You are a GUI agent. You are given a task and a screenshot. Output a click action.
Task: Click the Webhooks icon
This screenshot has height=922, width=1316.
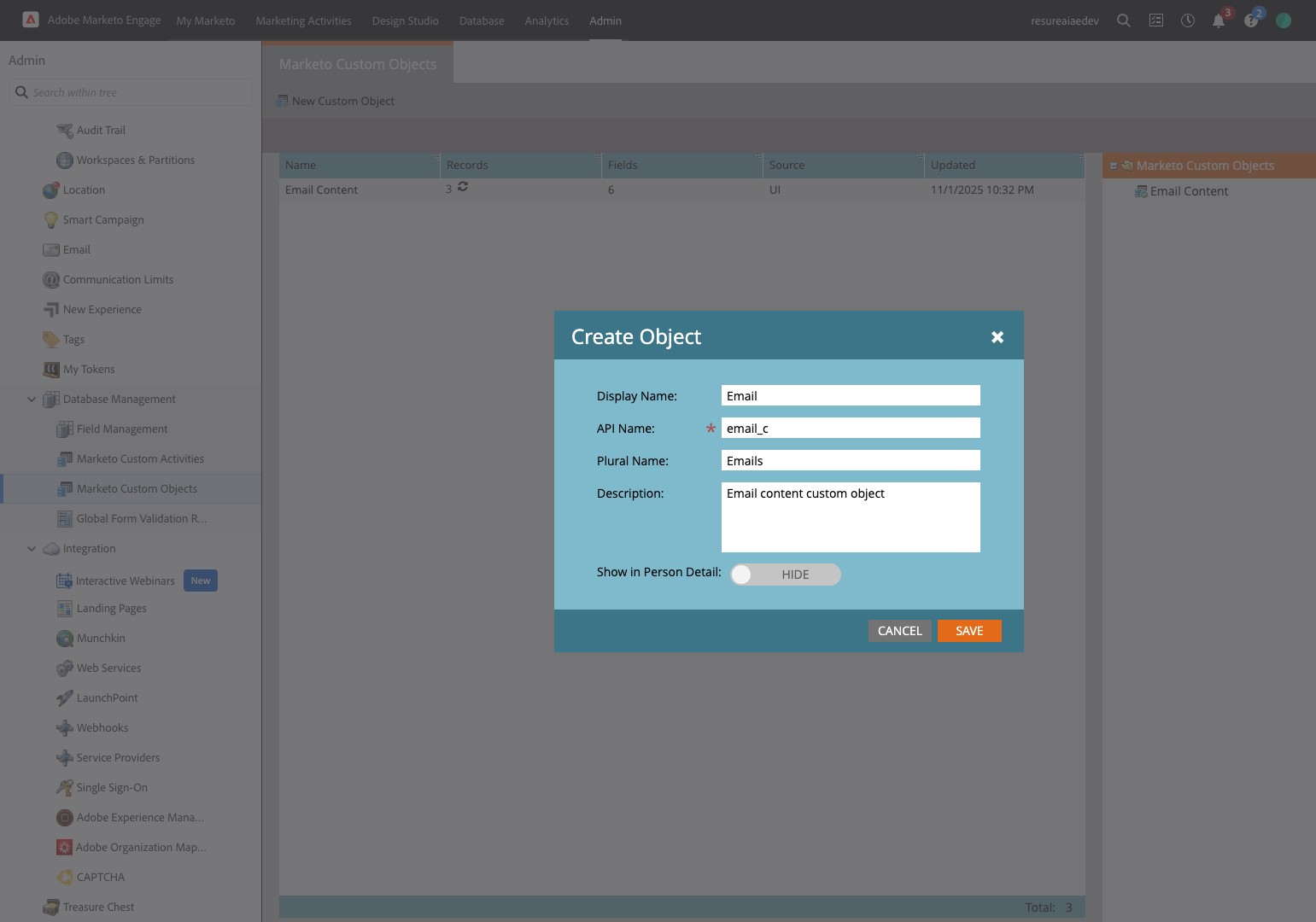click(64, 728)
